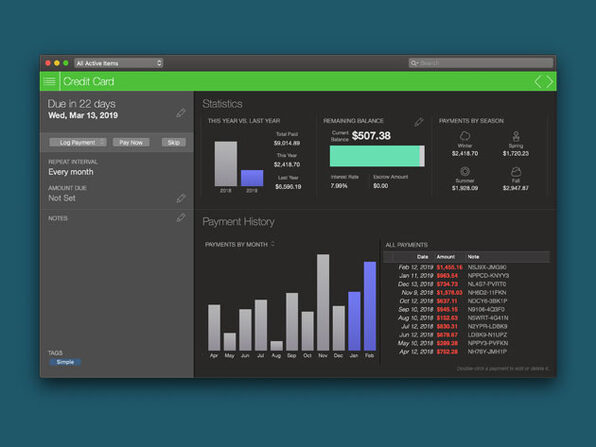Edit the Amount Due with pencil icon
The width and height of the screenshot is (596, 447).
click(181, 198)
